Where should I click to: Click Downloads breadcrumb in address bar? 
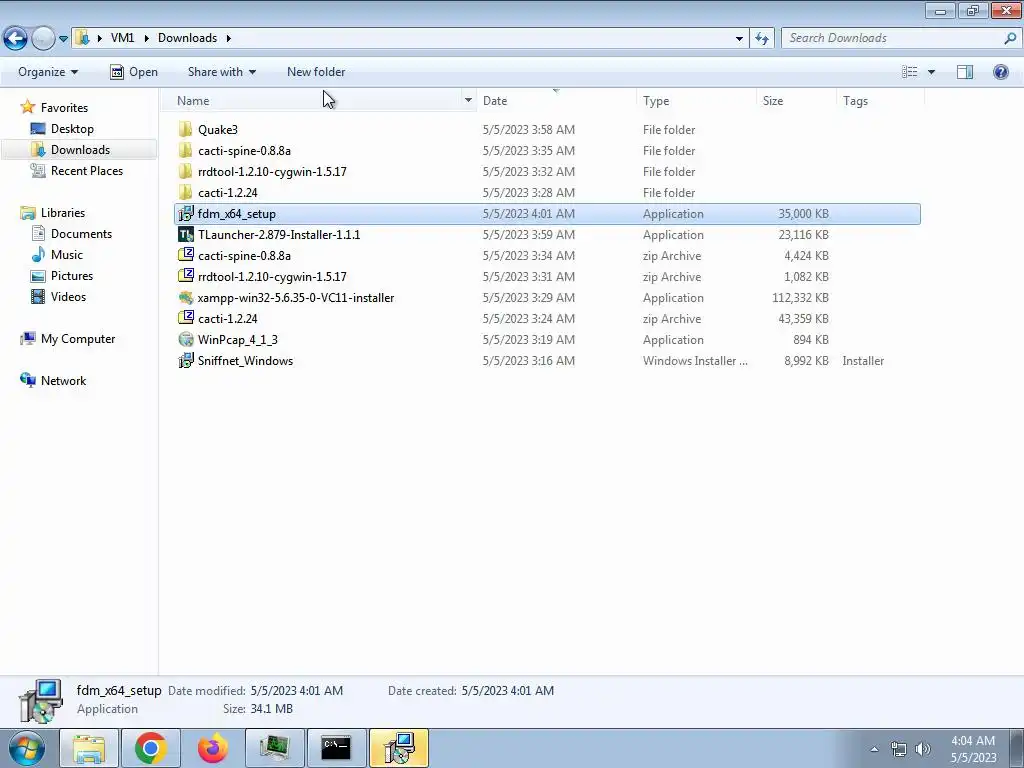pyautogui.click(x=187, y=38)
